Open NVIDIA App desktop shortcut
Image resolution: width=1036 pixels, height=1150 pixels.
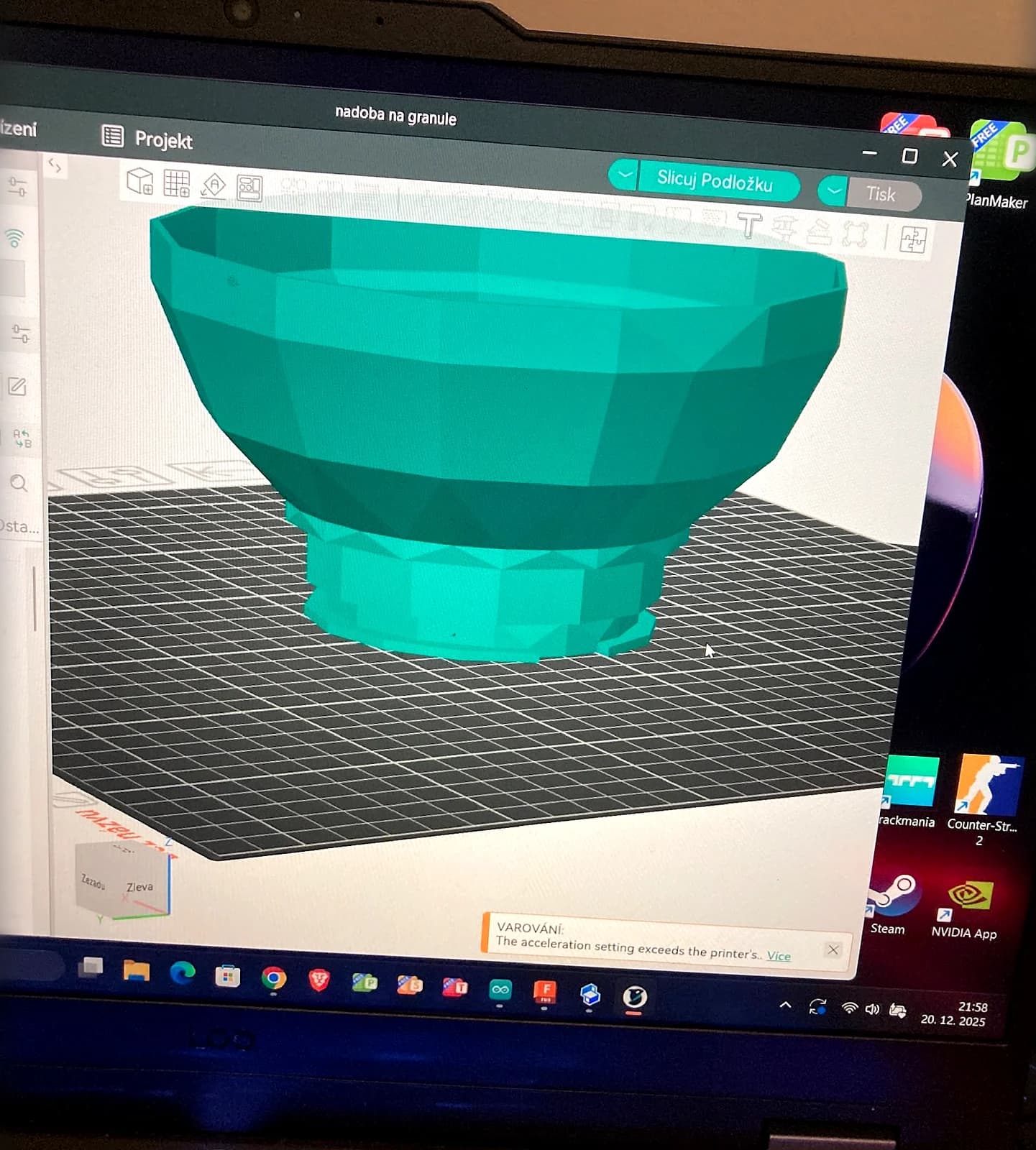click(x=964, y=911)
